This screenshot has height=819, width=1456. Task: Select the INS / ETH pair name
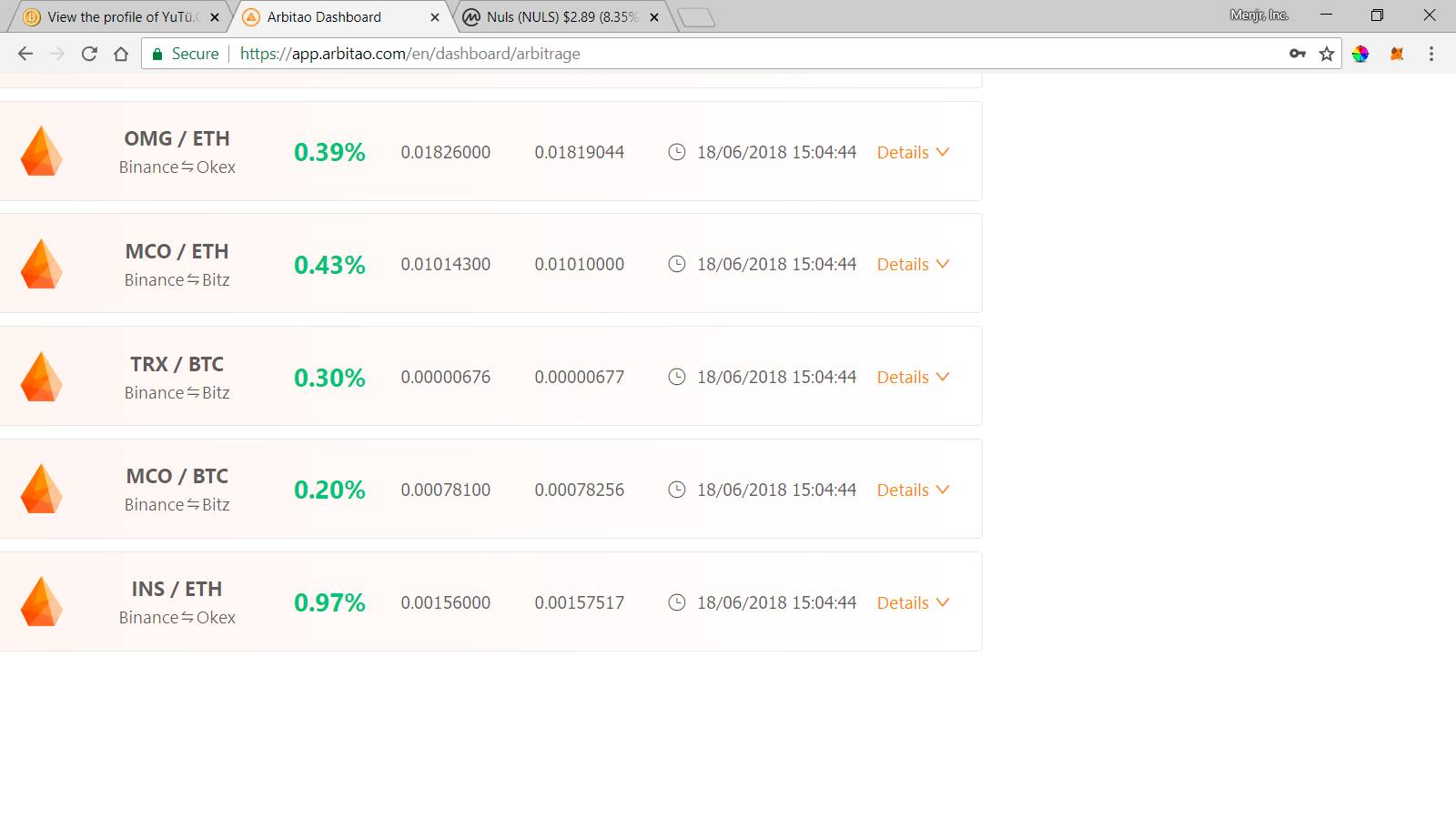177,589
